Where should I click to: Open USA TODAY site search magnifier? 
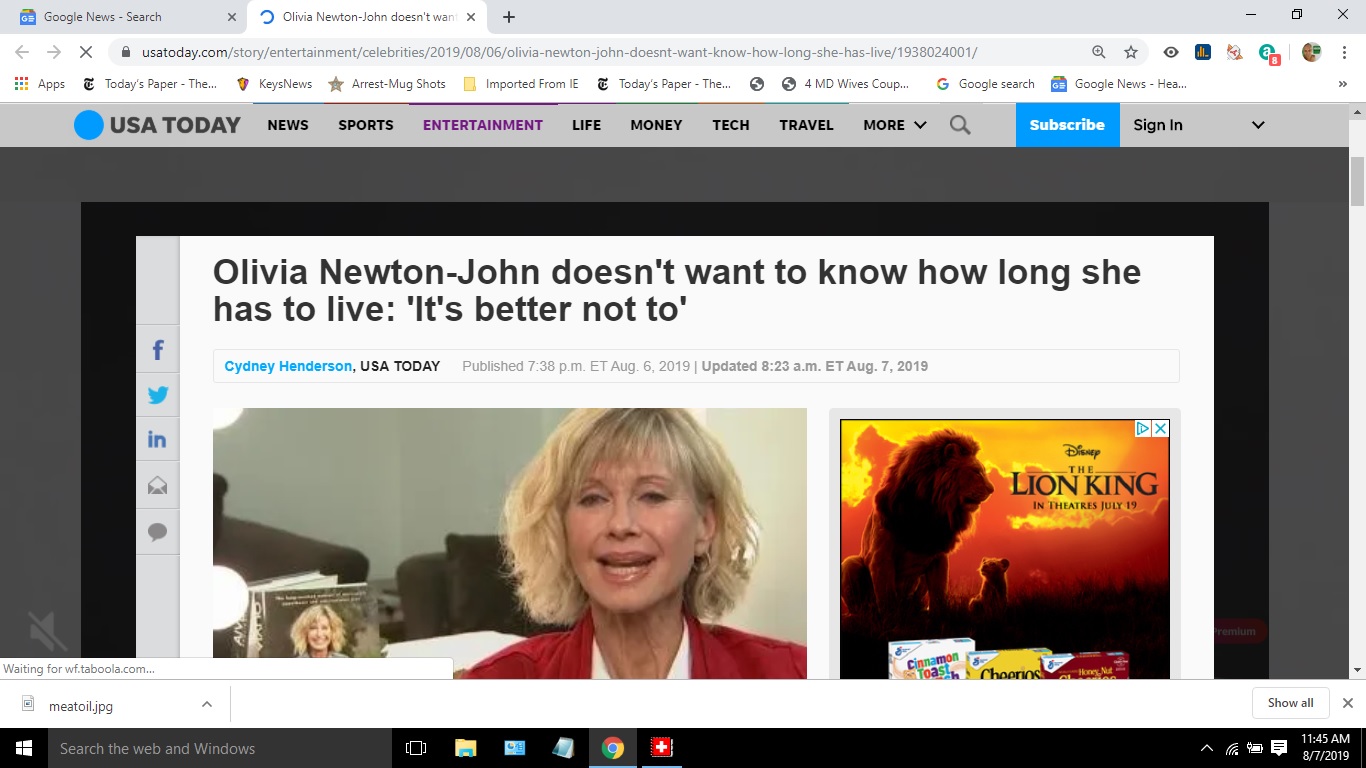click(x=960, y=125)
